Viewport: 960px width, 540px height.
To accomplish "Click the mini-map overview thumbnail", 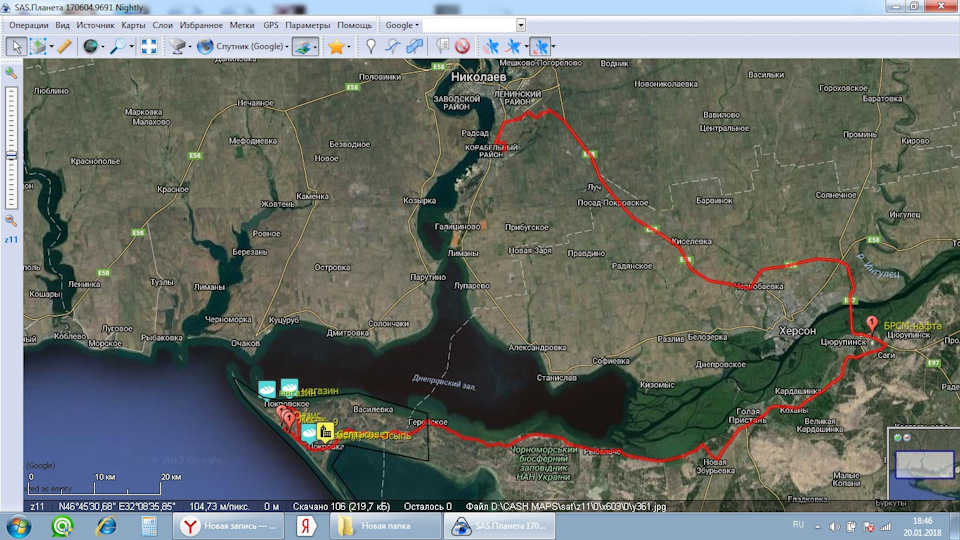I will point(923,465).
